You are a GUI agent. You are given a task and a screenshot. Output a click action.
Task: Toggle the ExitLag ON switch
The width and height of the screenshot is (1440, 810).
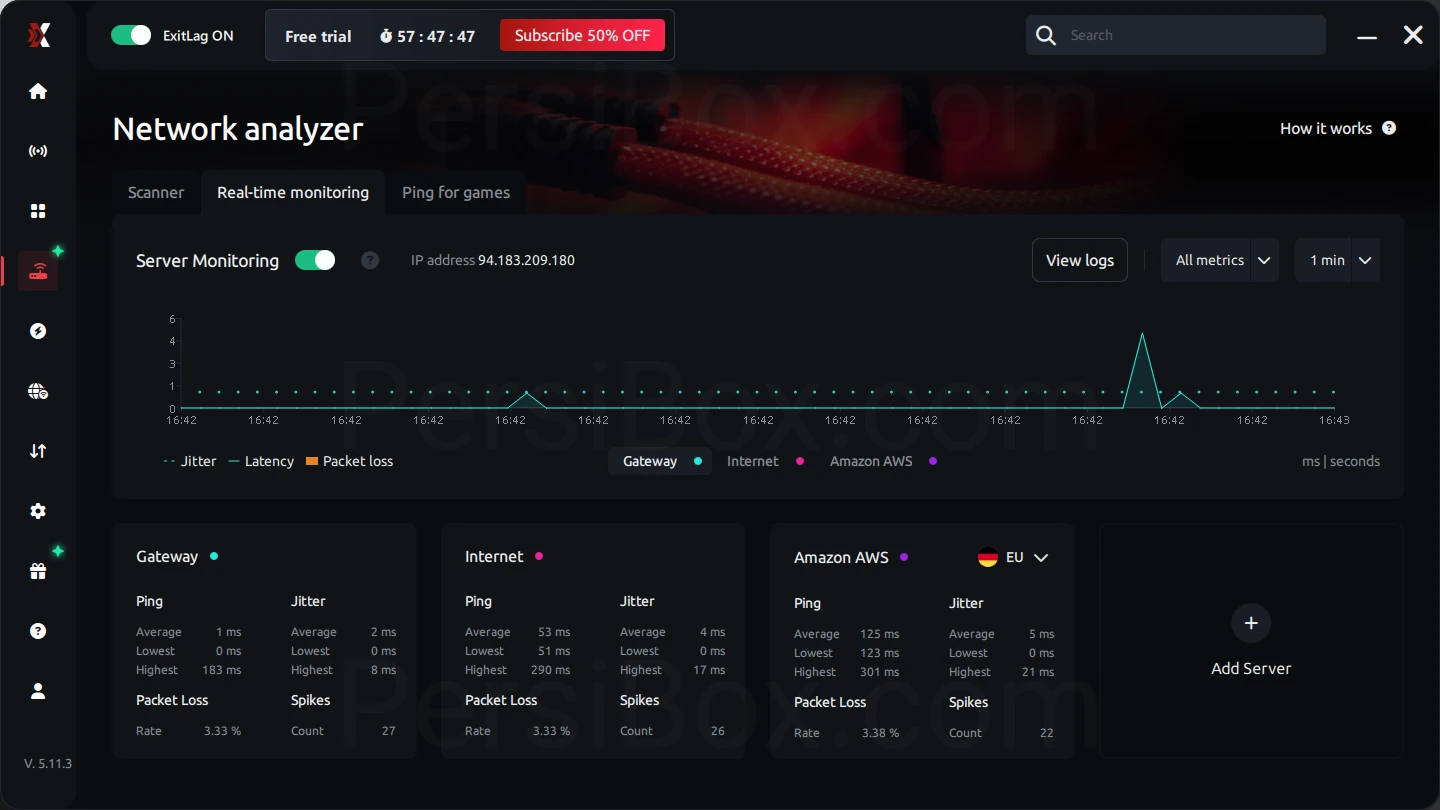click(131, 36)
